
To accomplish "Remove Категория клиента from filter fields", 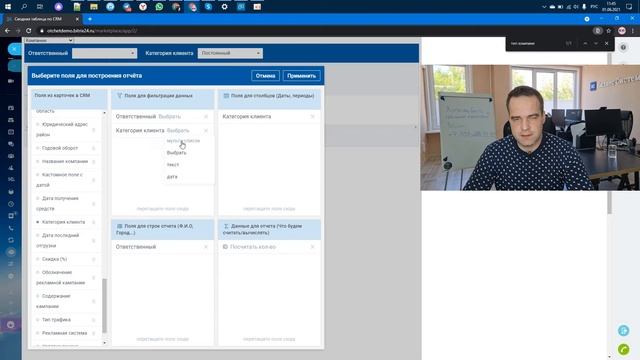I will 206,131.
